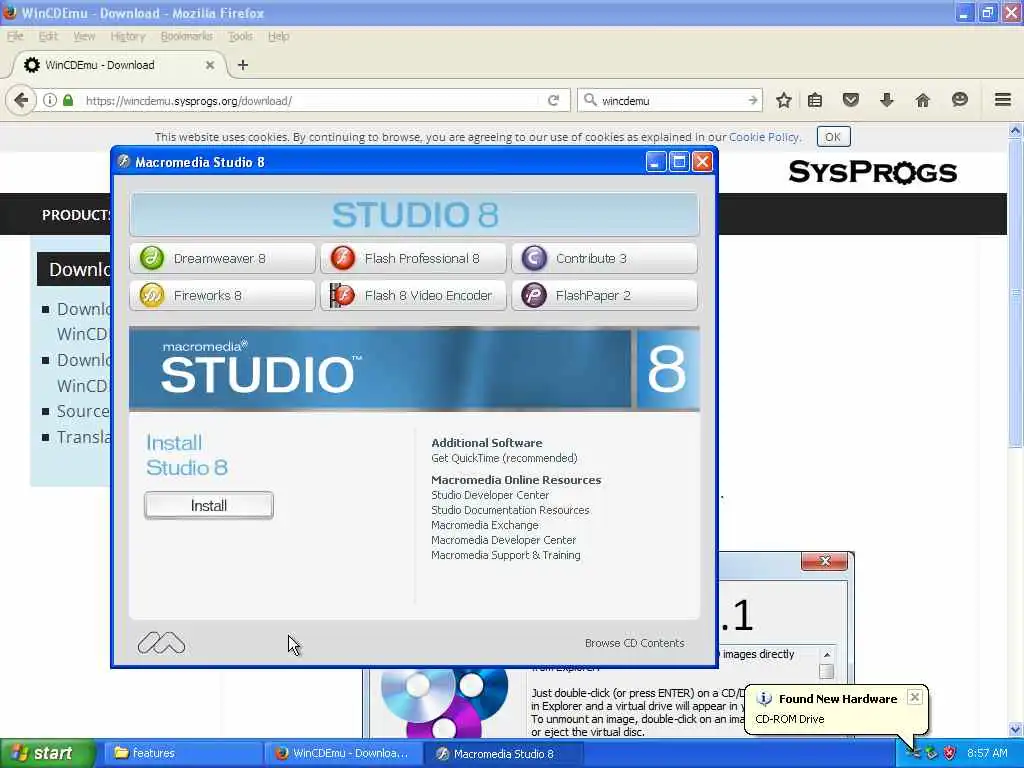Switch to features folder taskbar button
This screenshot has width=1024, height=768.
tap(182, 754)
